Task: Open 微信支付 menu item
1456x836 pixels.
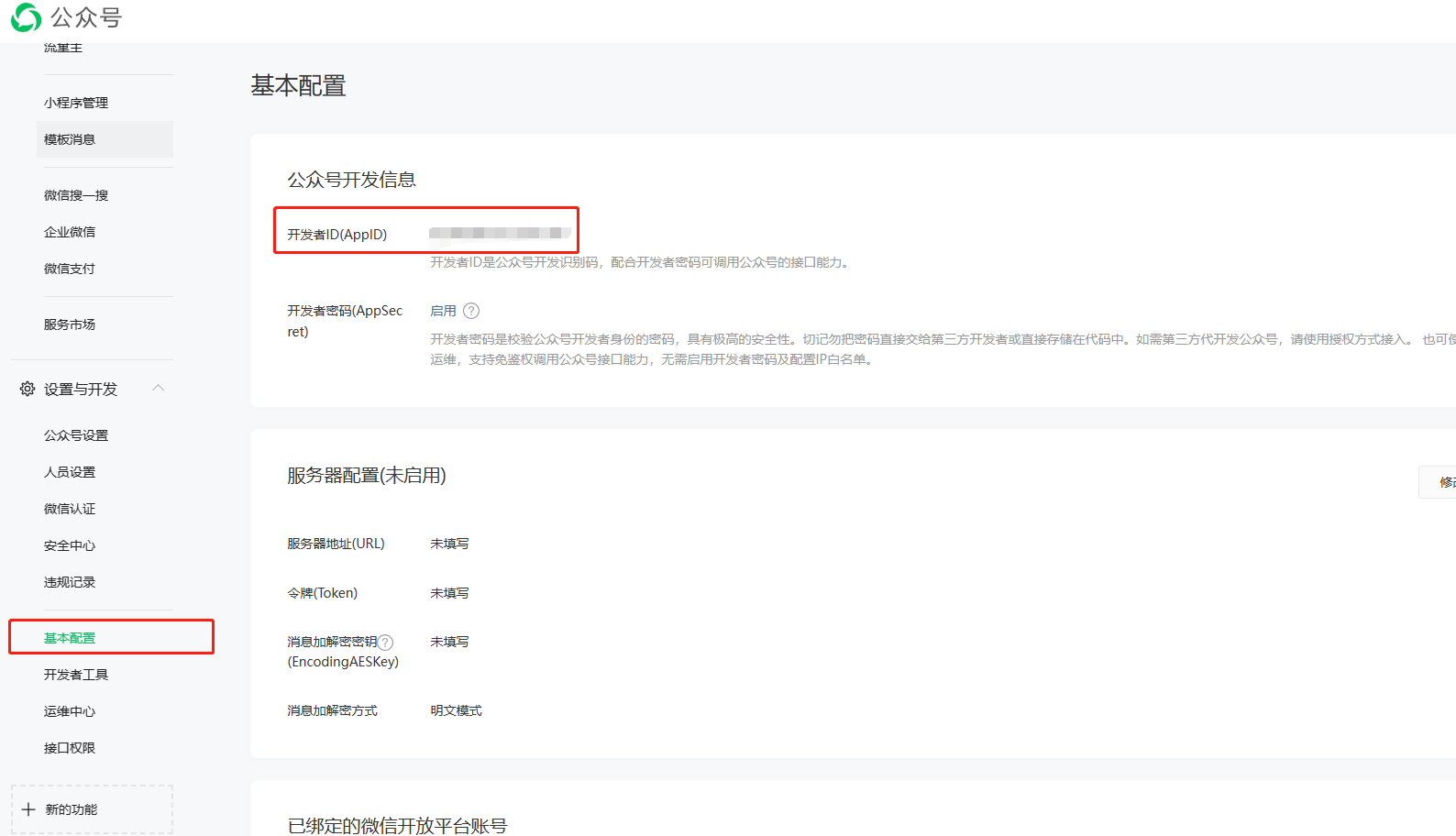Action: pos(70,269)
